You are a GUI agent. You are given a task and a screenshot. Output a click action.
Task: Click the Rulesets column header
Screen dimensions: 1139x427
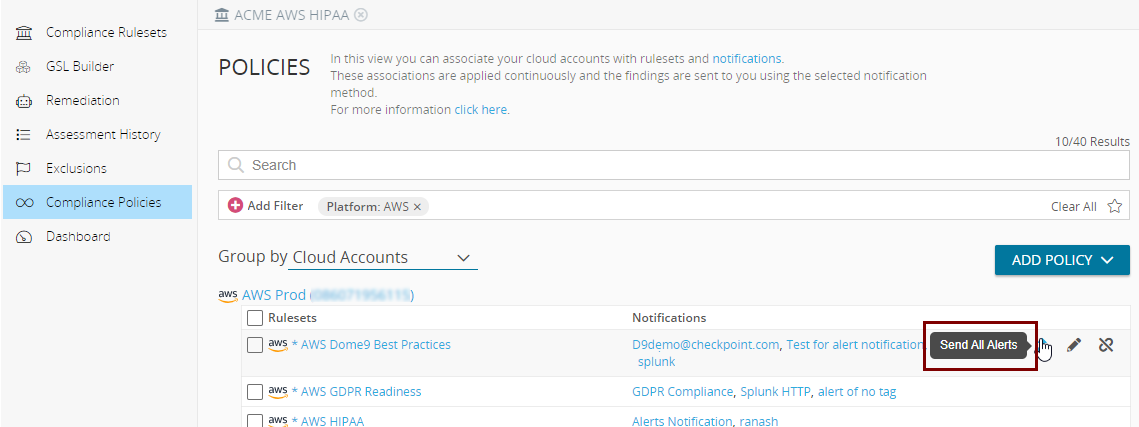292,318
